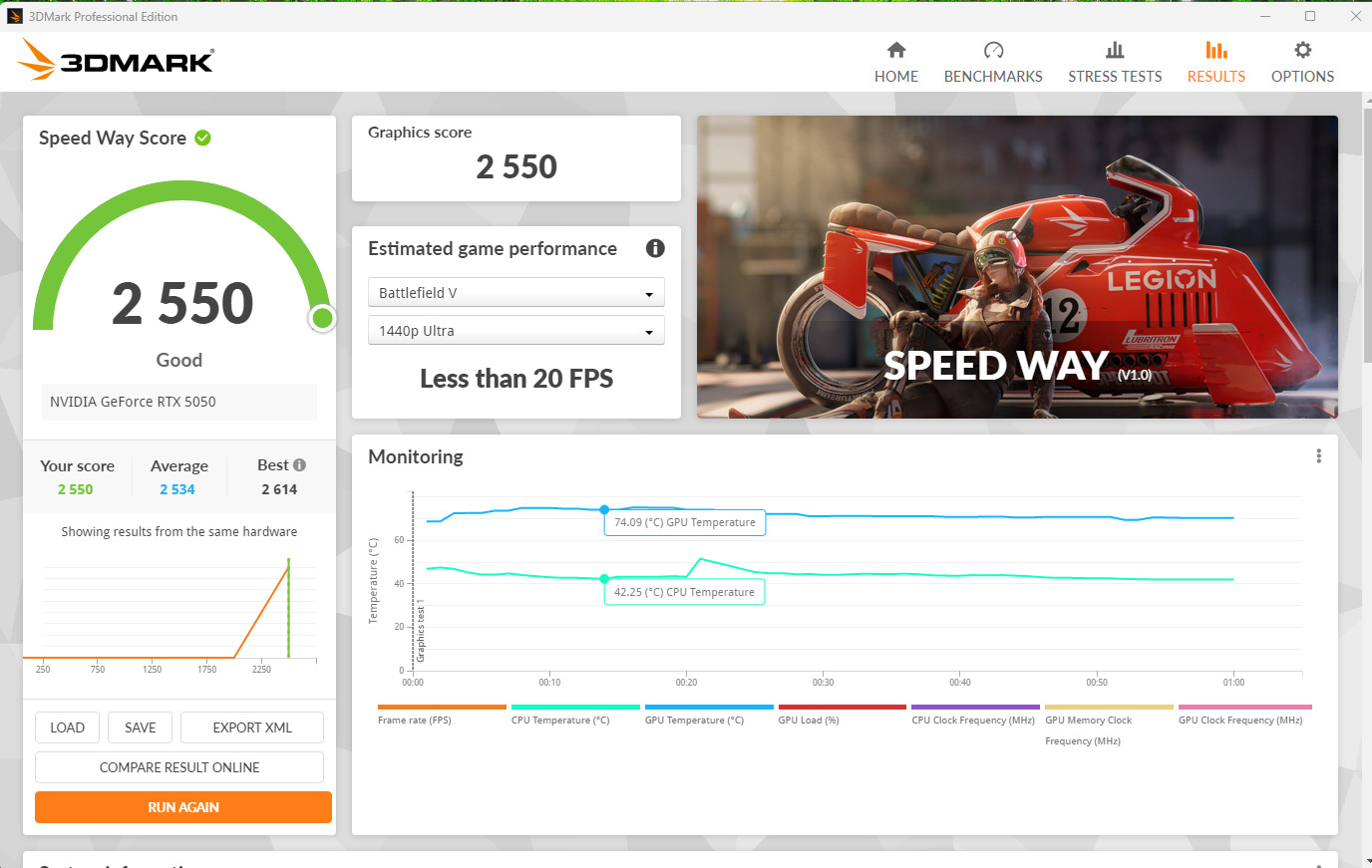Click the 3DMark logo
Viewport: 1372px width, 868px height.
(116, 60)
